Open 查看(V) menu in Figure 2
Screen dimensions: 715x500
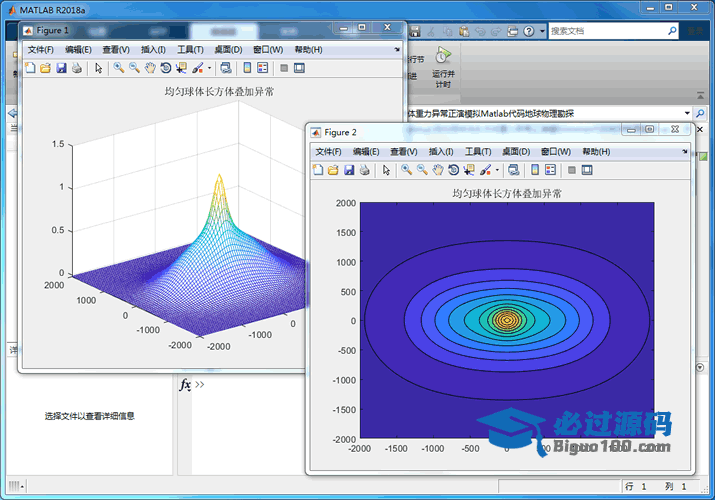click(404, 152)
